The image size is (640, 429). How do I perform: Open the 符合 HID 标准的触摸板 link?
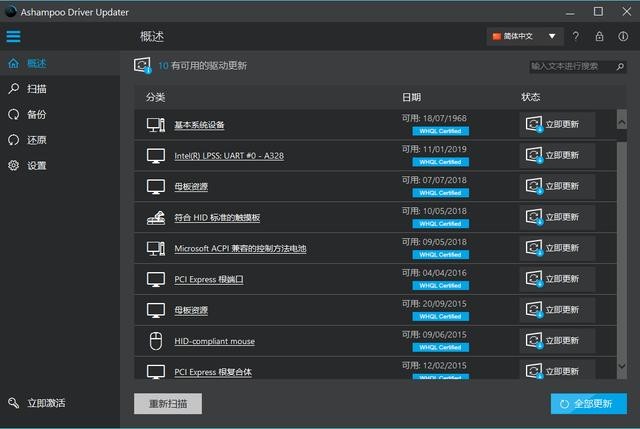pyautogui.click(x=217, y=218)
